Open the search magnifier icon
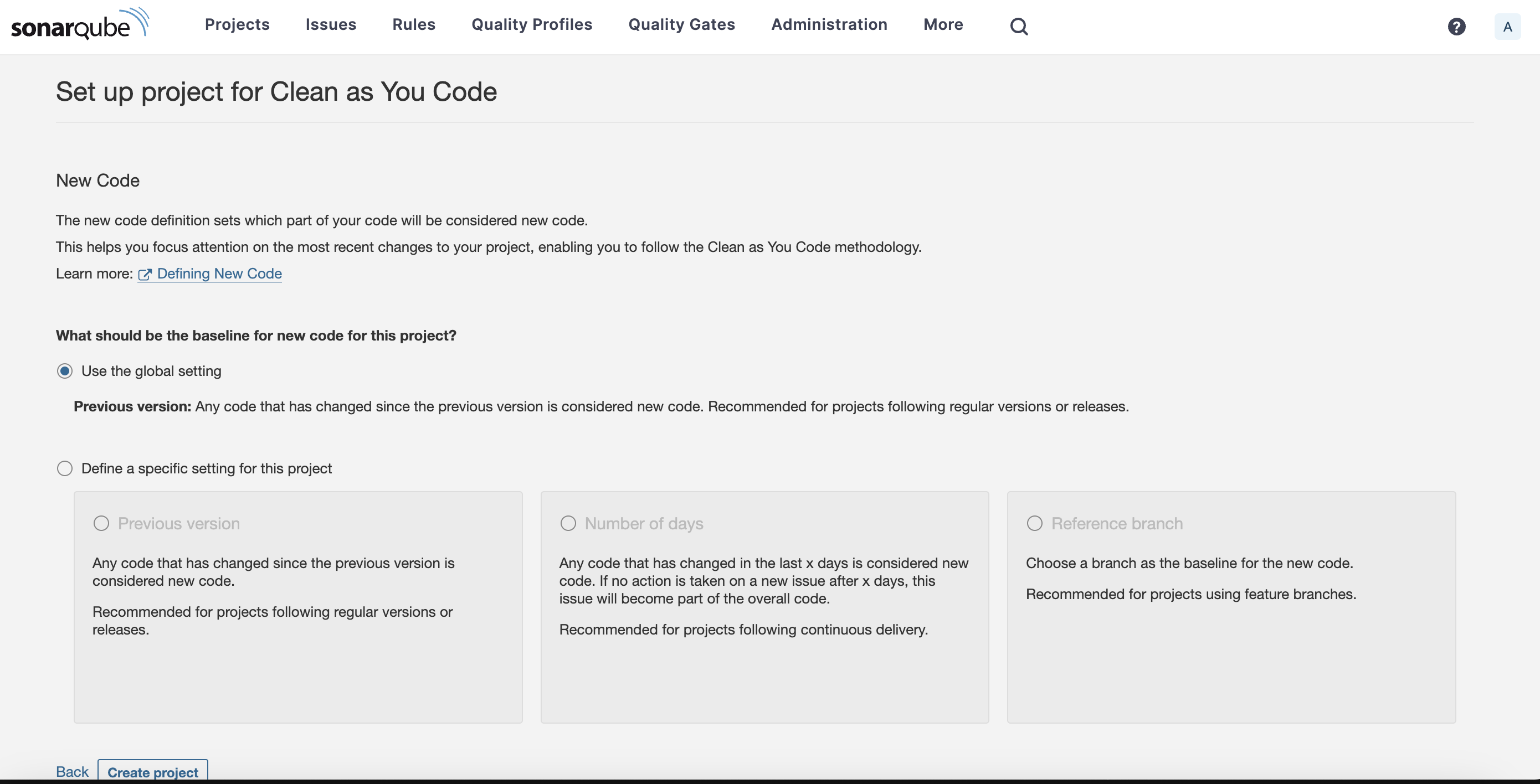This screenshot has width=1540, height=784. click(1019, 26)
